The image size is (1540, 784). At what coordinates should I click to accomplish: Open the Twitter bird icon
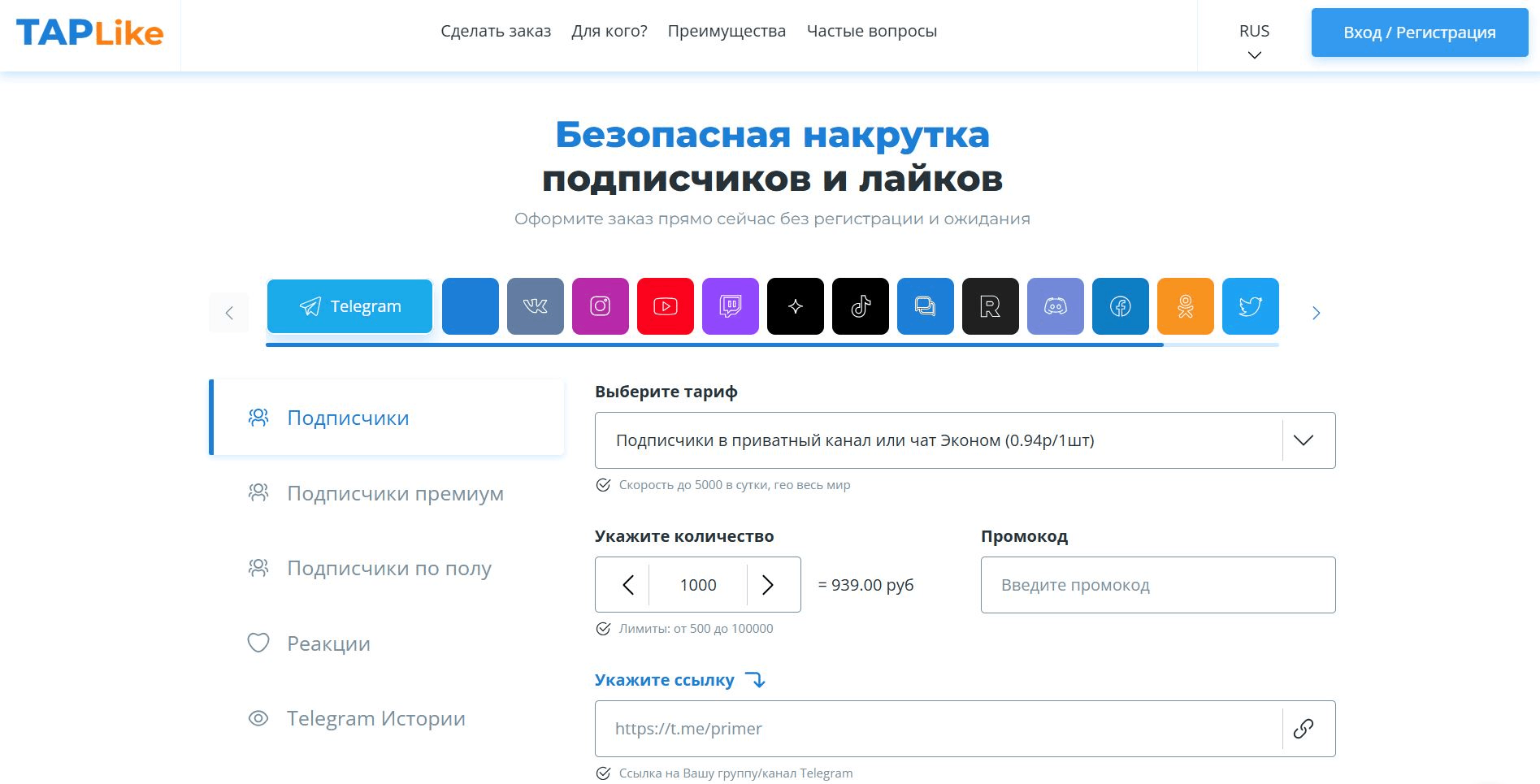click(x=1251, y=306)
